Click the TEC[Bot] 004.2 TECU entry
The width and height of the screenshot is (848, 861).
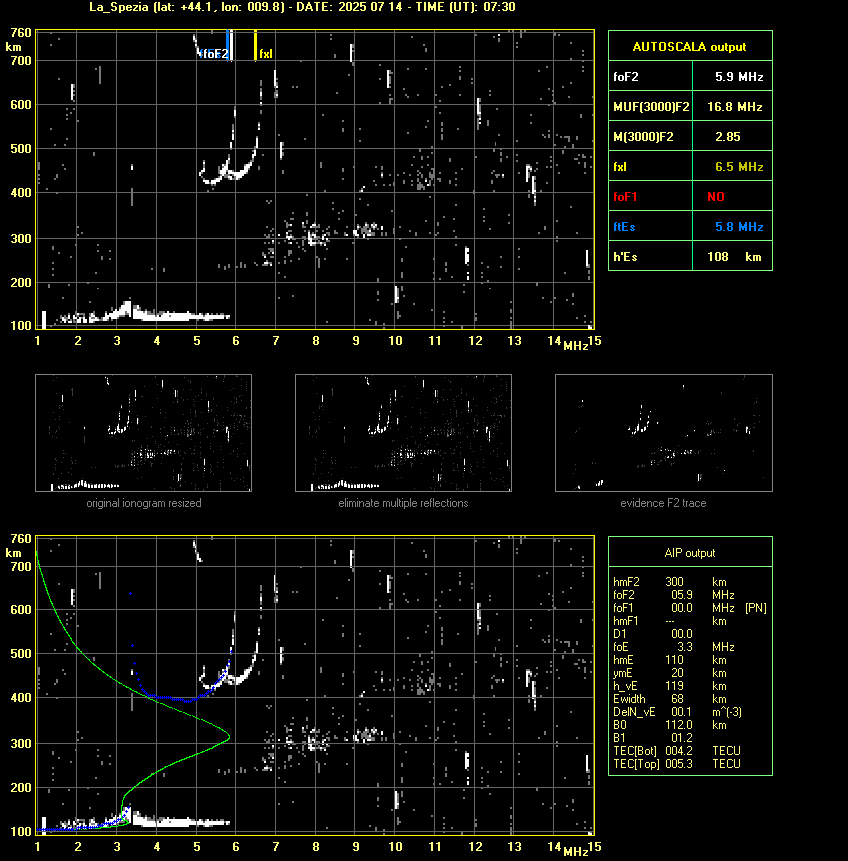coord(677,751)
